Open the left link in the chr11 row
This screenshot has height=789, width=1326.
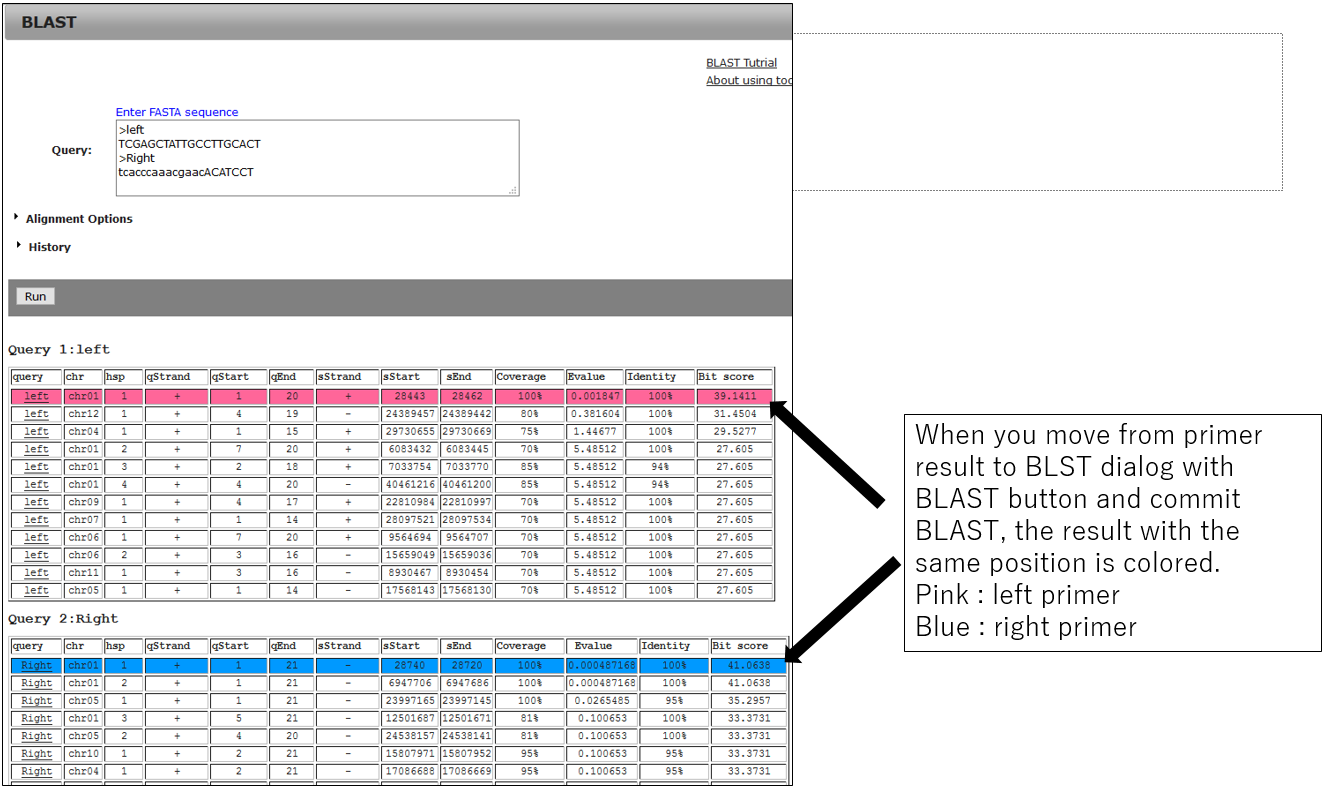pyautogui.click(x=36, y=573)
